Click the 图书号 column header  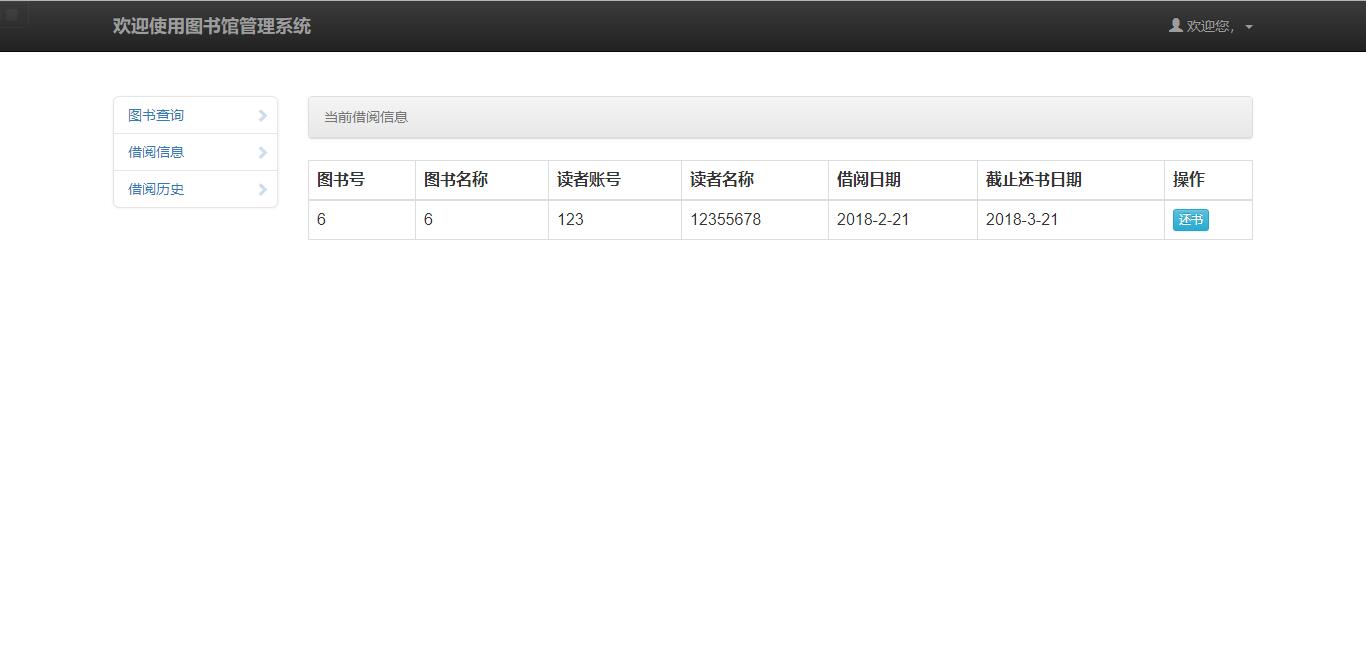[x=362, y=180]
